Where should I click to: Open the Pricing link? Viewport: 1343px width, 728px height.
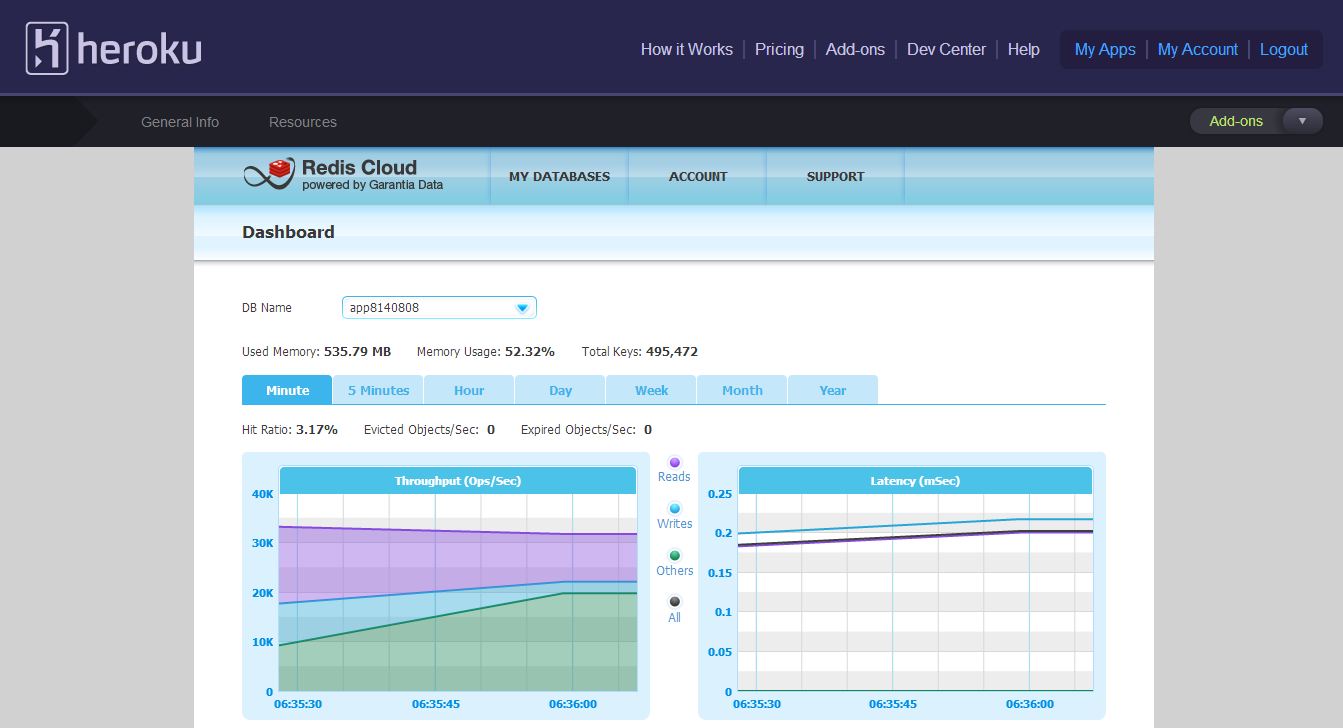(779, 49)
